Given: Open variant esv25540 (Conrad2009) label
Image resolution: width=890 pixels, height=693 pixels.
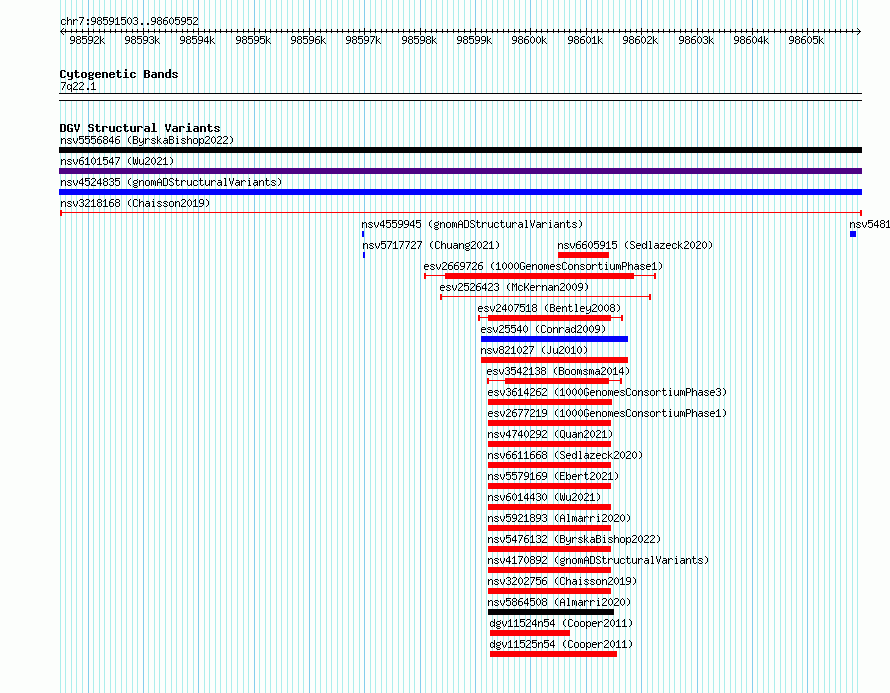Looking at the screenshot, I should click(543, 329).
